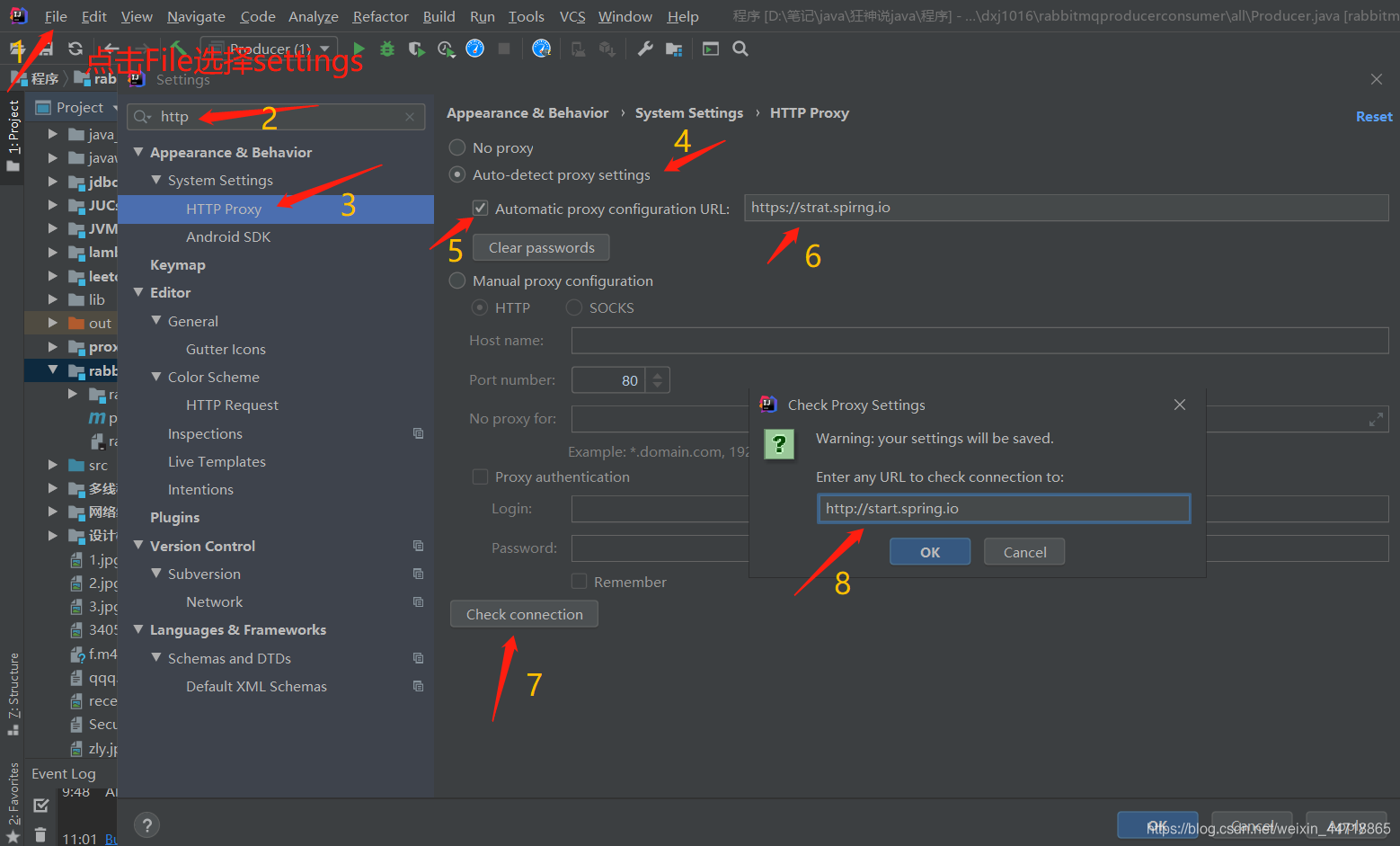The image size is (1400, 846).
Task: Collapse Appearance & Behavior in settings tree
Action: coord(138,152)
